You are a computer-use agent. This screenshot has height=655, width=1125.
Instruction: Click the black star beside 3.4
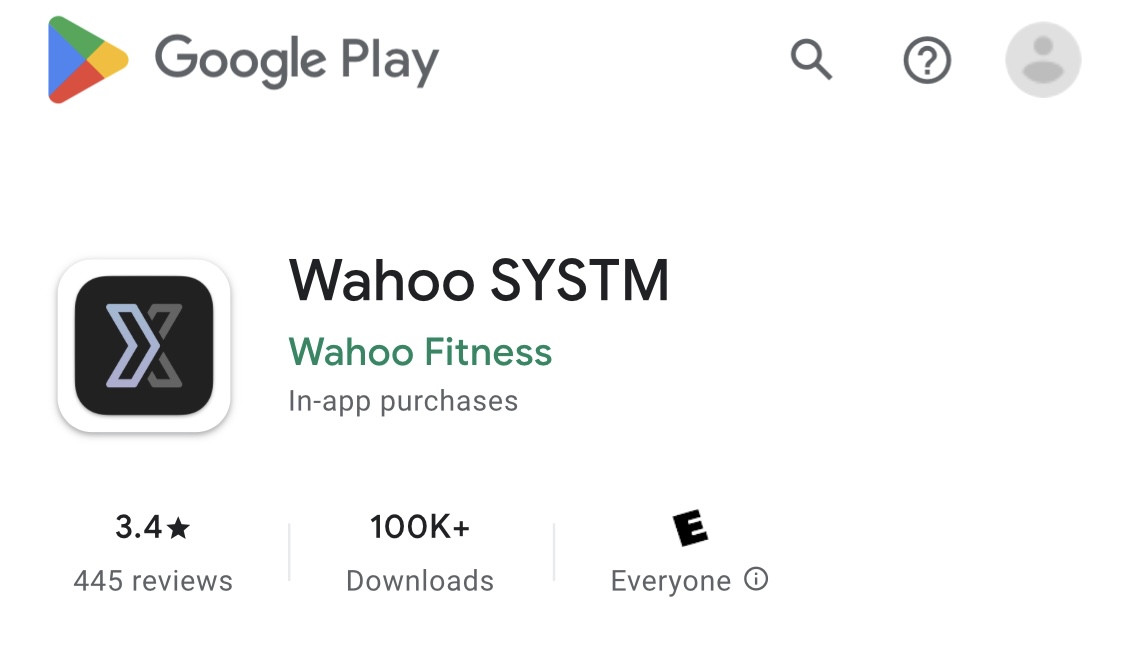(178, 529)
